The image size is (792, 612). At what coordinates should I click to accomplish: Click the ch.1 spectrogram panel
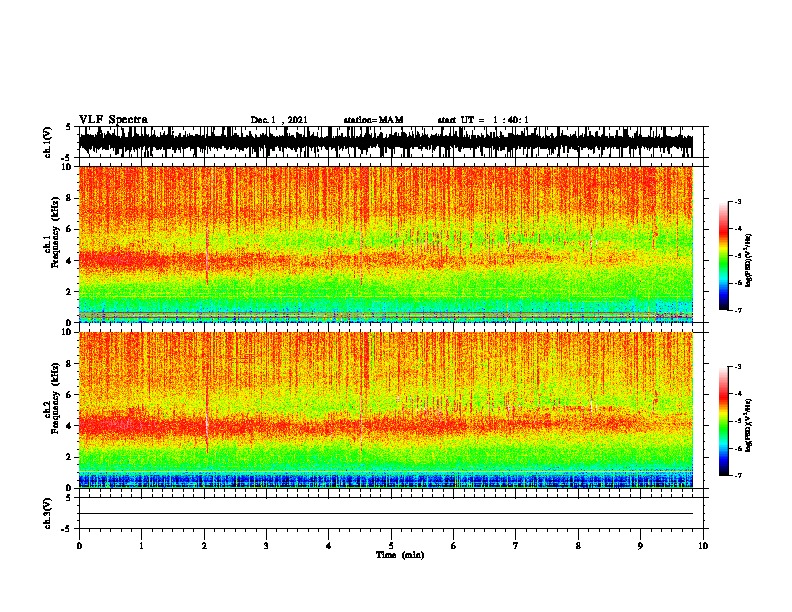(386, 244)
